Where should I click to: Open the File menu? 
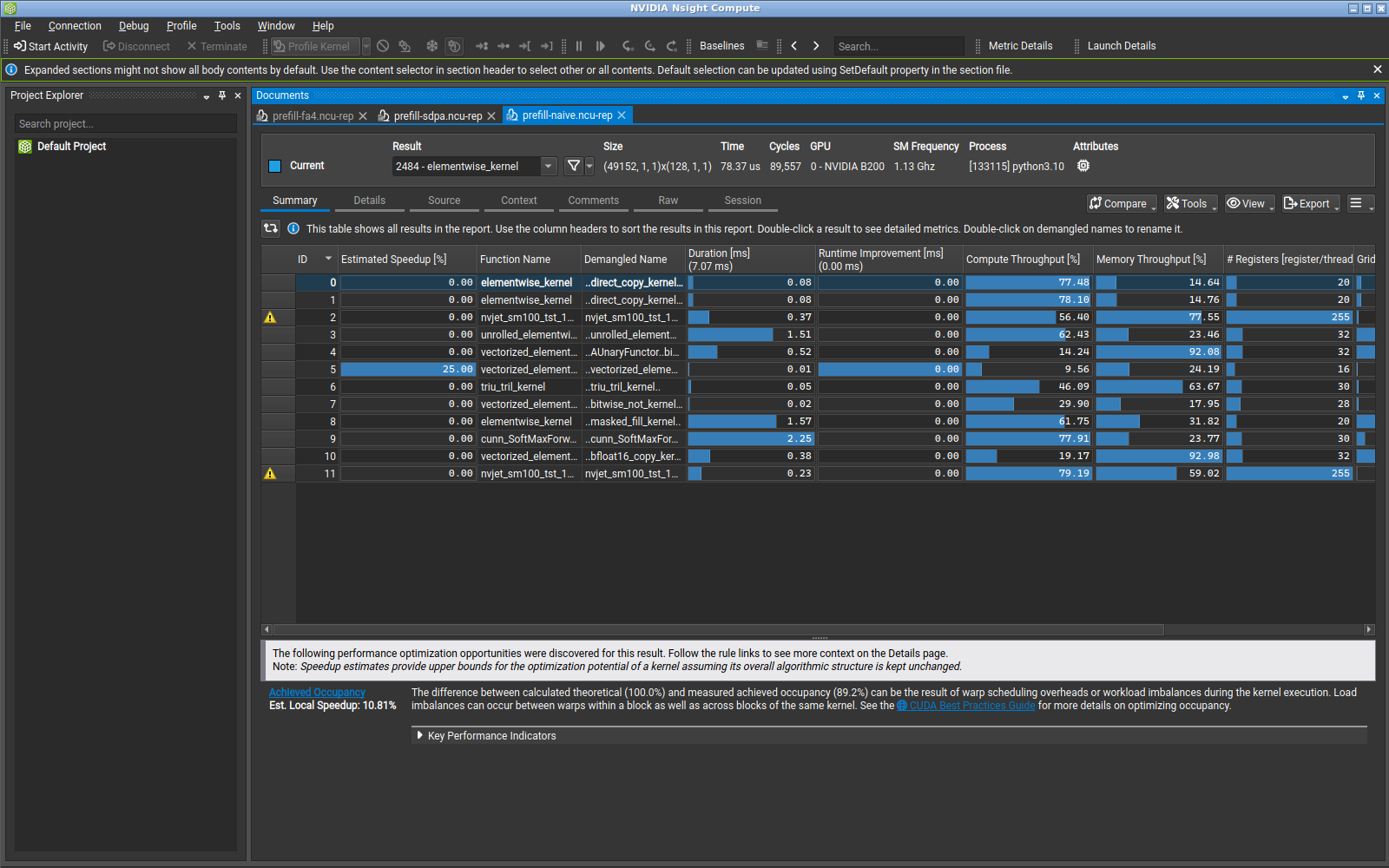(23, 26)
